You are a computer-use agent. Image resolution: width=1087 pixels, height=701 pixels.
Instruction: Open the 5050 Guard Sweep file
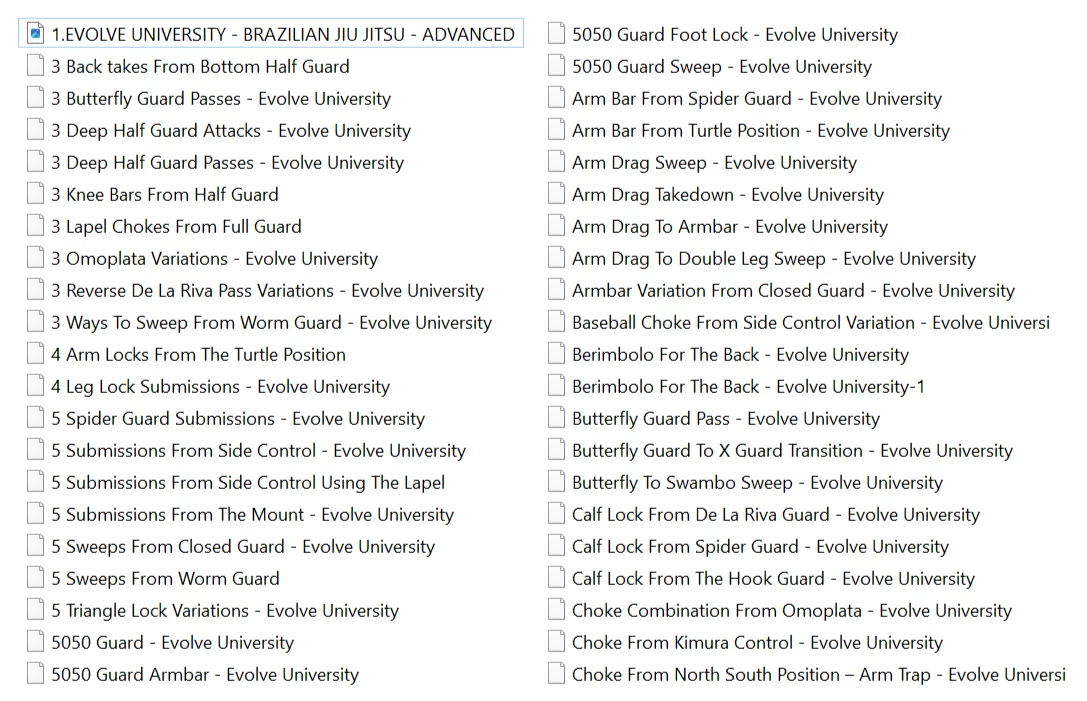721,67
